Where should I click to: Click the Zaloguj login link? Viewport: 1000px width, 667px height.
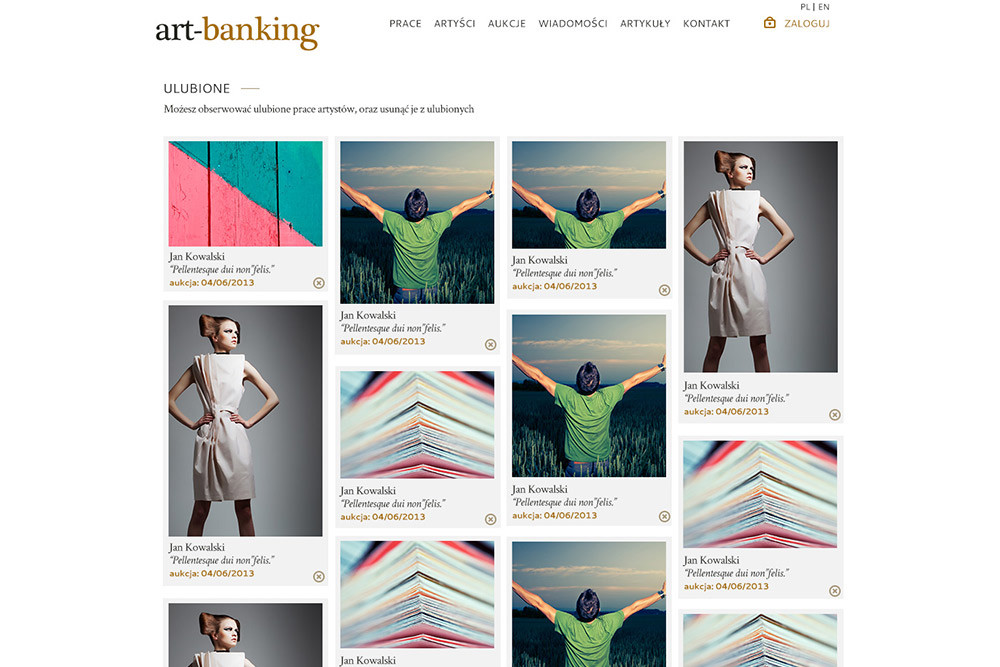[x=807, y=24]
